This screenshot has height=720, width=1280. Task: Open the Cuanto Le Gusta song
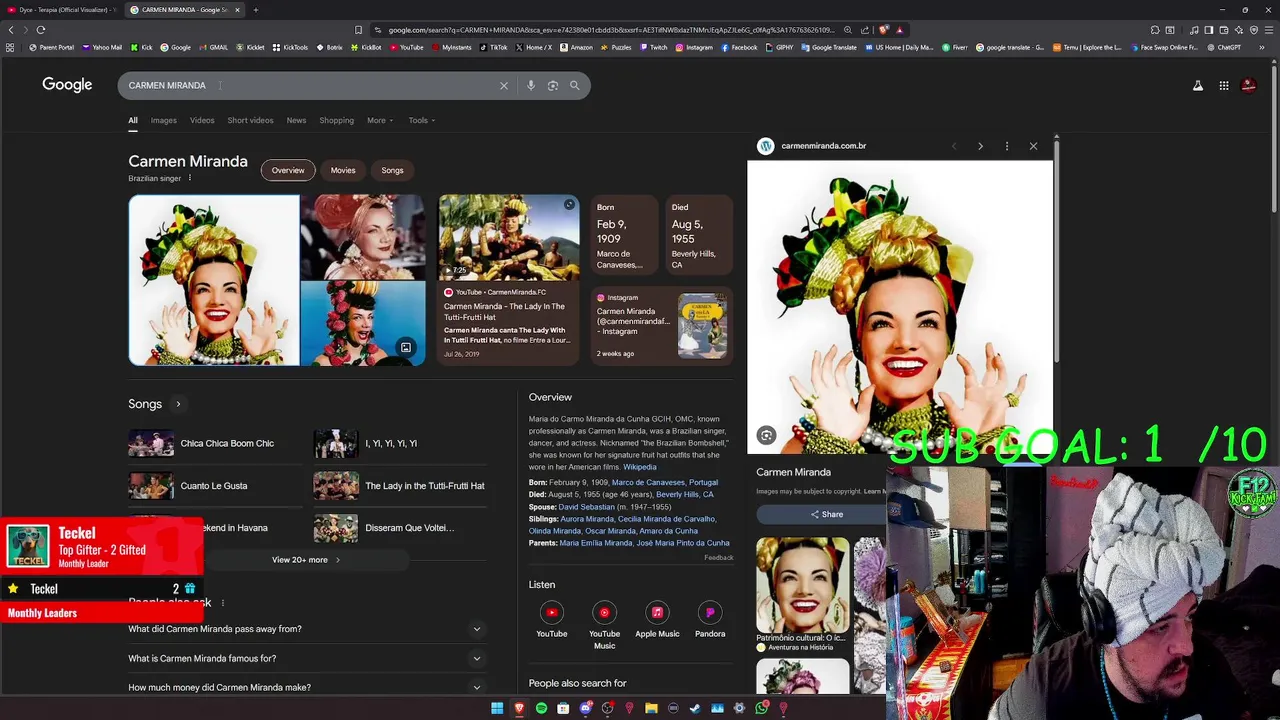click(x=214, y=486)
